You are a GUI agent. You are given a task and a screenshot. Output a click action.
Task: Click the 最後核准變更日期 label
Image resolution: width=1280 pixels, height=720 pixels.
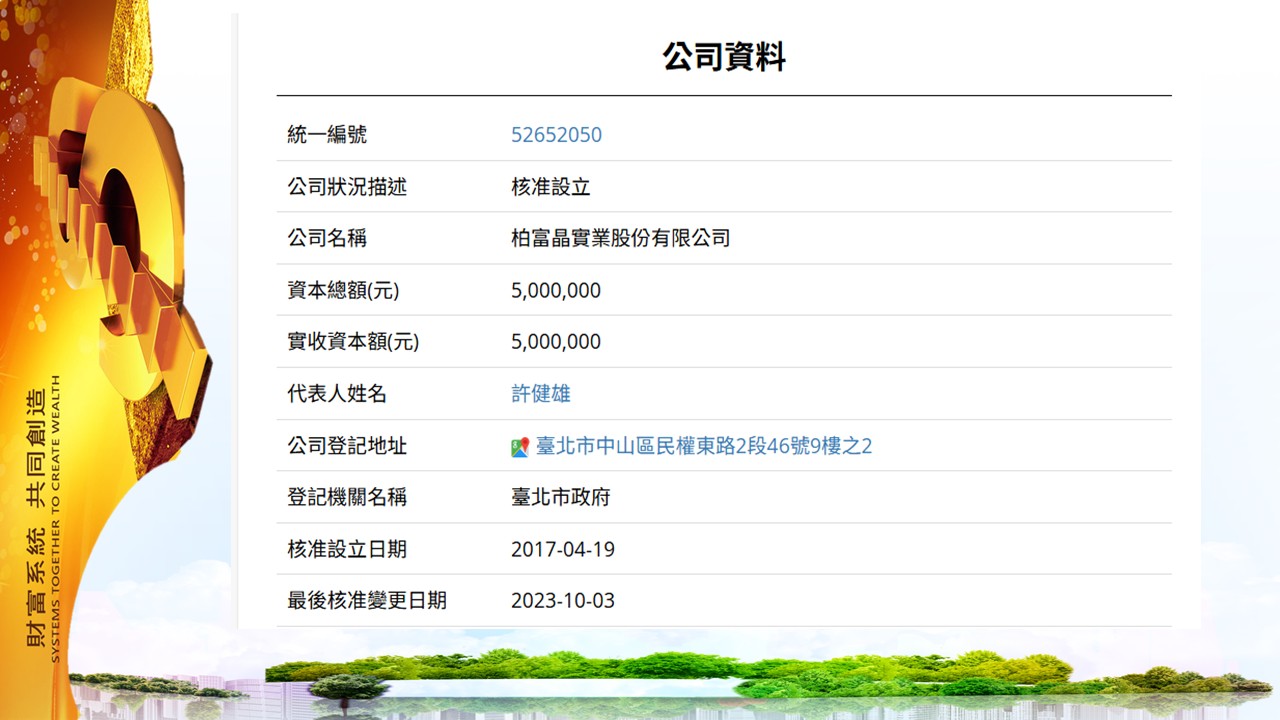(367, 601)
